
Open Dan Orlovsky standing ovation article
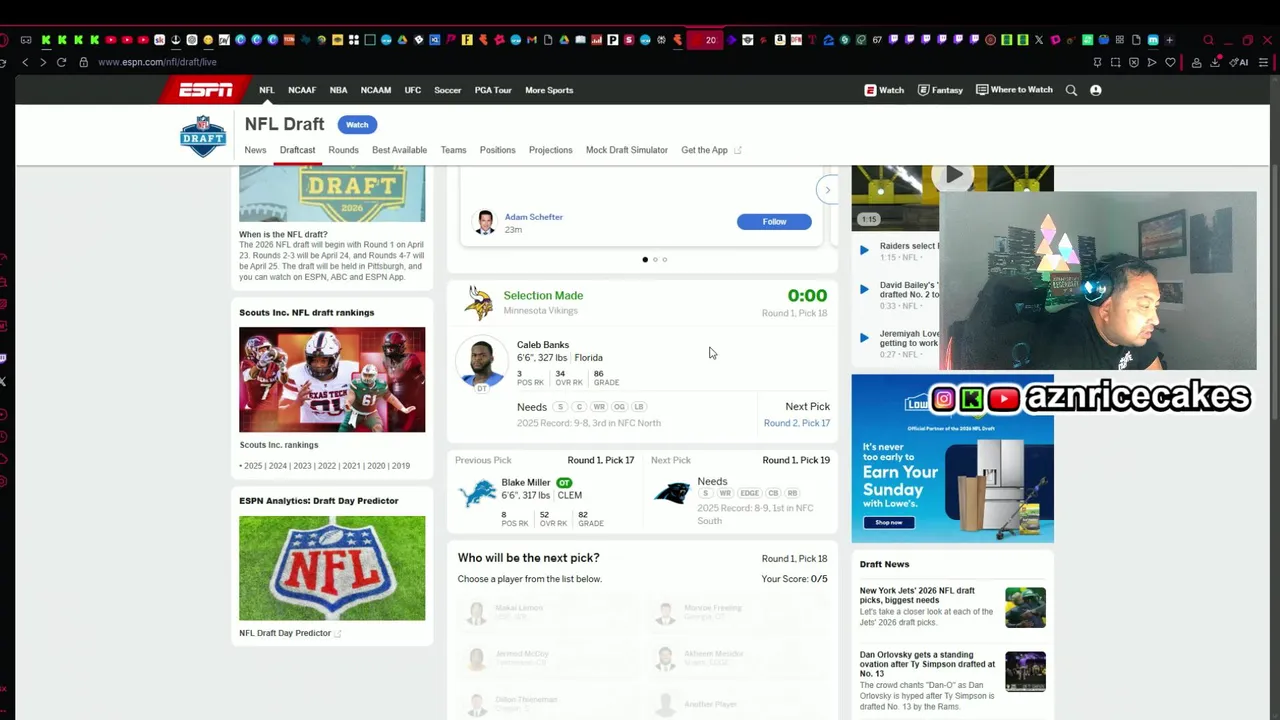tap(929, 664)
